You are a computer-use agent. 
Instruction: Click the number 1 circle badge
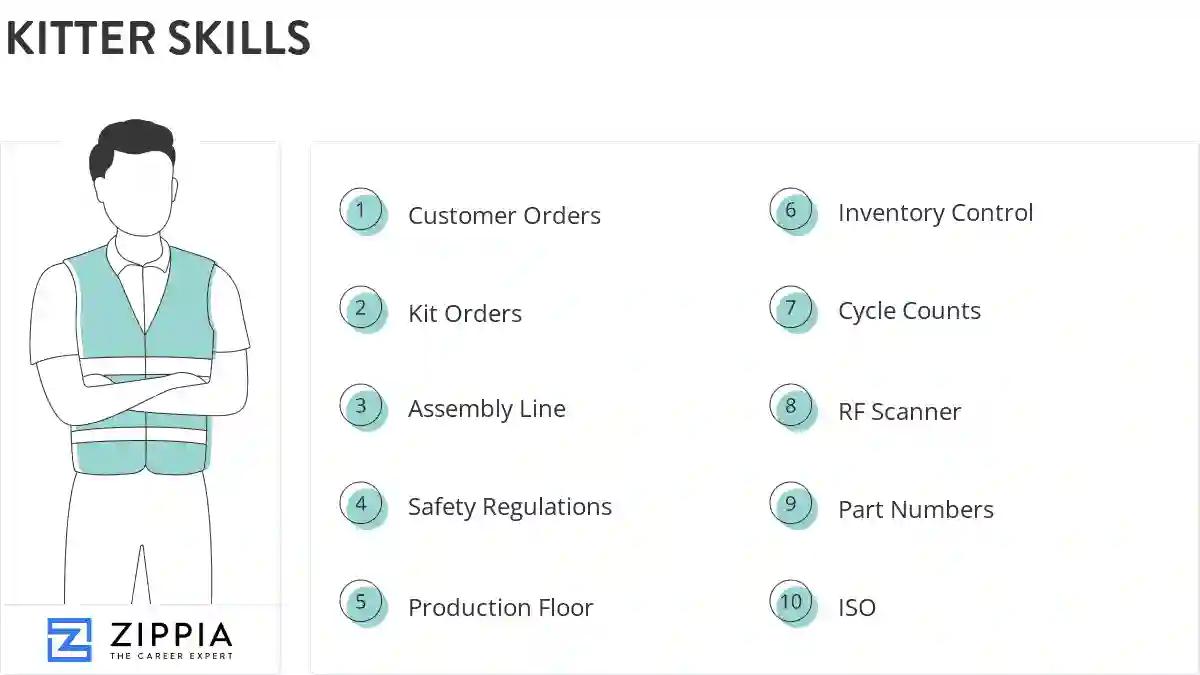pos(361,211)
